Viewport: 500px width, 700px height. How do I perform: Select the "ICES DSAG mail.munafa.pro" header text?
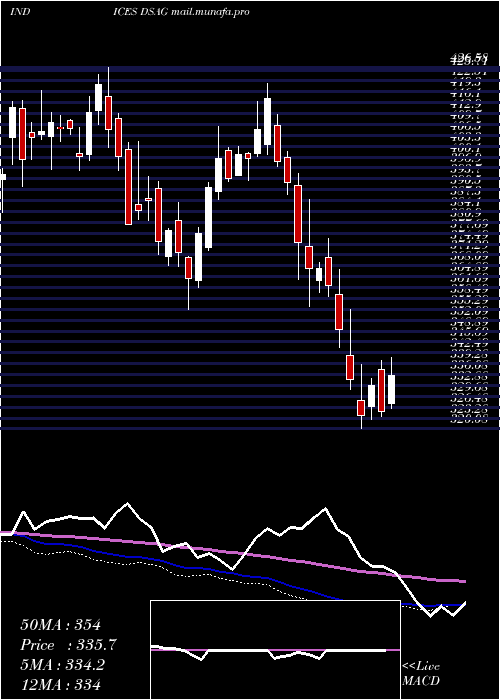(x=182, y=12)
